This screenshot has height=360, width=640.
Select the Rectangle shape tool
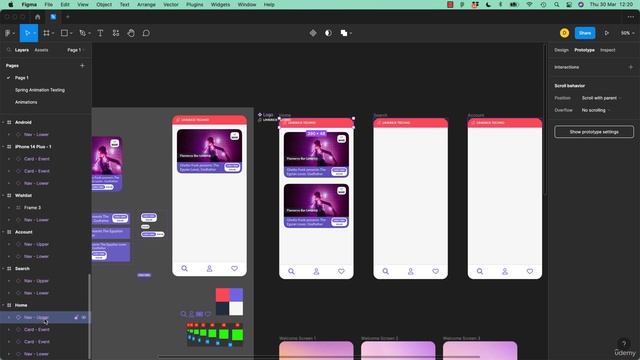pos(64,33)
